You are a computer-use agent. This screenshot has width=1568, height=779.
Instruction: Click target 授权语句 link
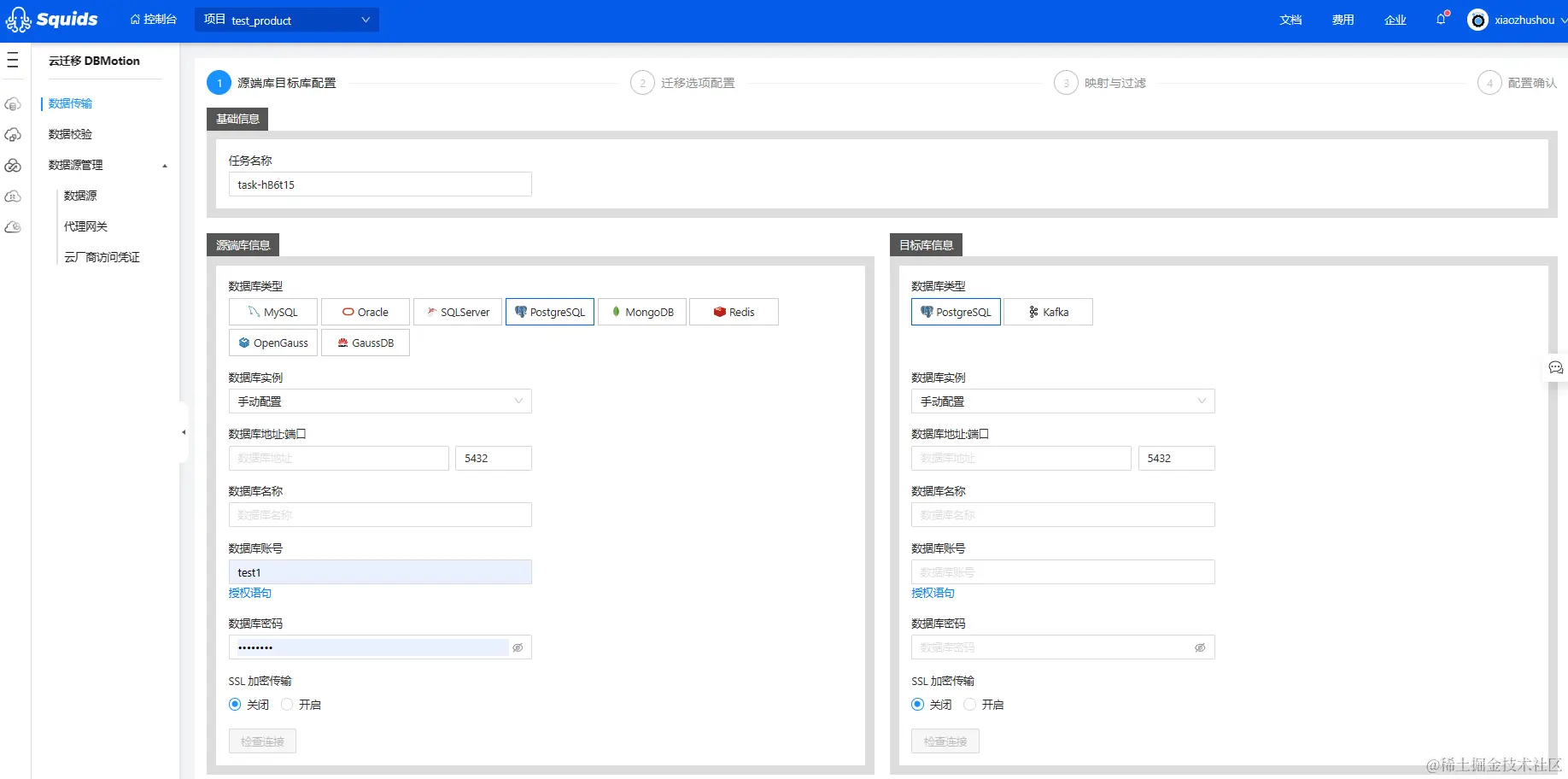(x=933, y=593)
